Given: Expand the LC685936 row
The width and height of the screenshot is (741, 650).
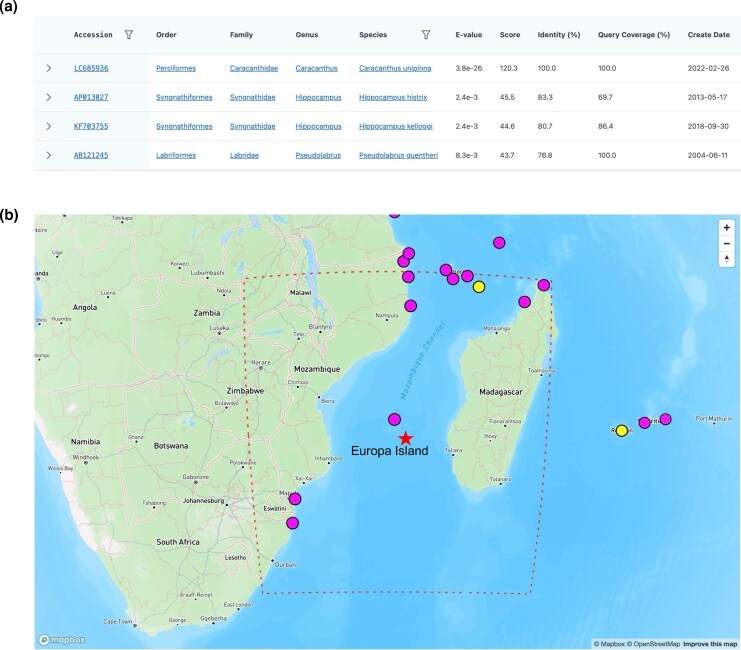Looking at the screenshot, I should pyautogui.click(x=49, y=68).
